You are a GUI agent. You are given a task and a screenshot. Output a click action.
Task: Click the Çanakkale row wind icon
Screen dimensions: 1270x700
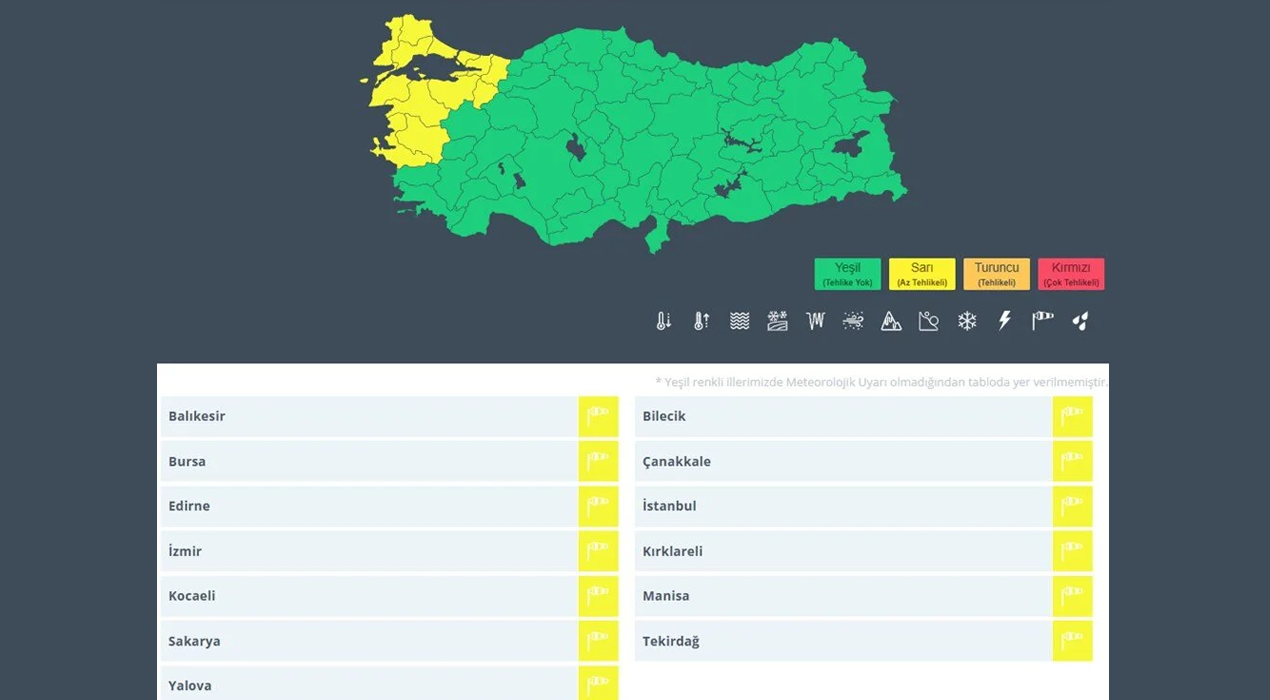coord(1072,461)
